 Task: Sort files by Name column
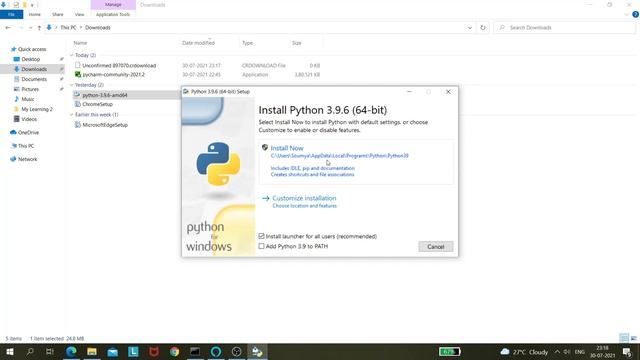(80, 43)
